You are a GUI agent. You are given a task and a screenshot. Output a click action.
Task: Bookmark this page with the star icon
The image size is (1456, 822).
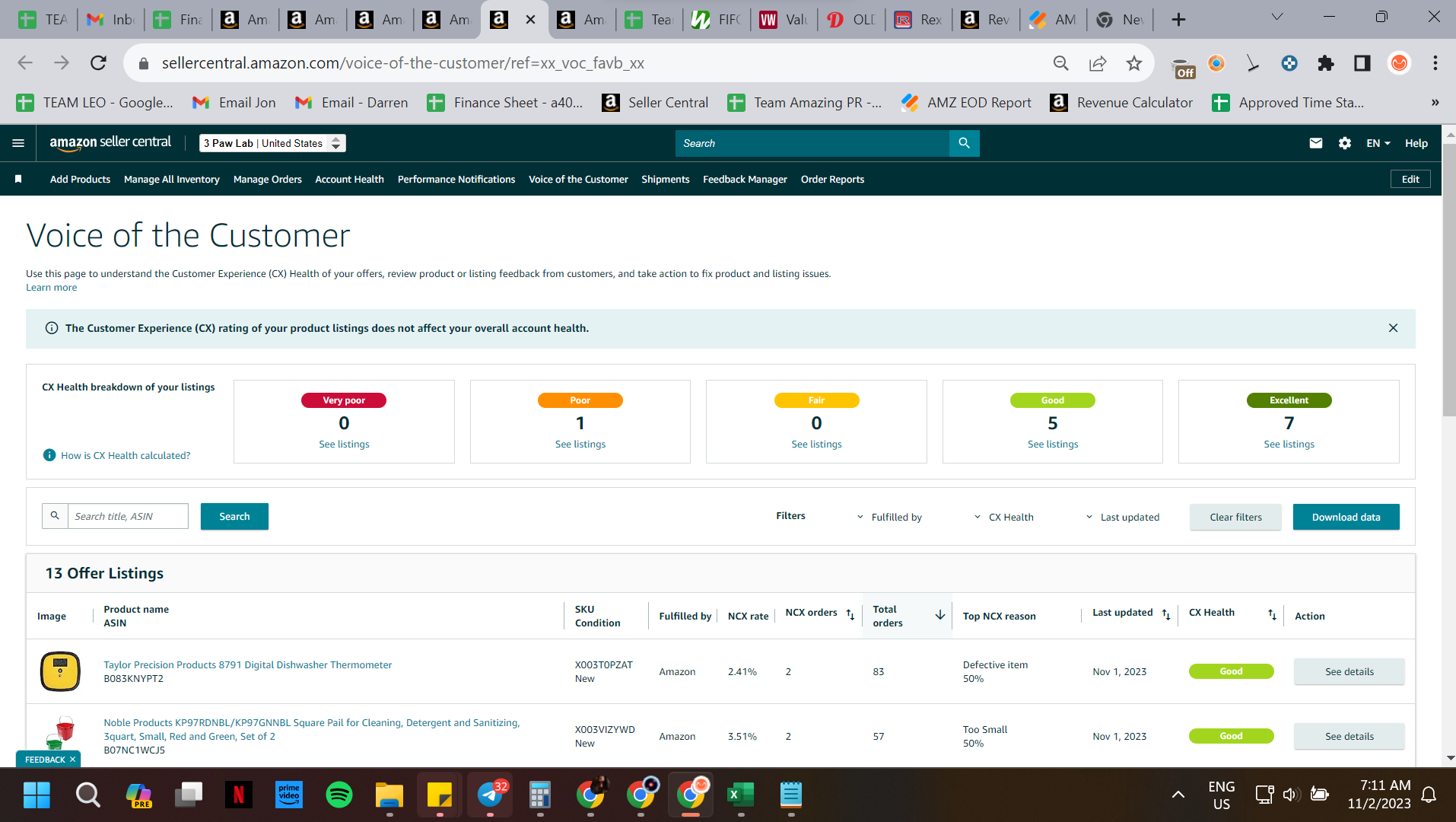click(x=1134, y=63)
